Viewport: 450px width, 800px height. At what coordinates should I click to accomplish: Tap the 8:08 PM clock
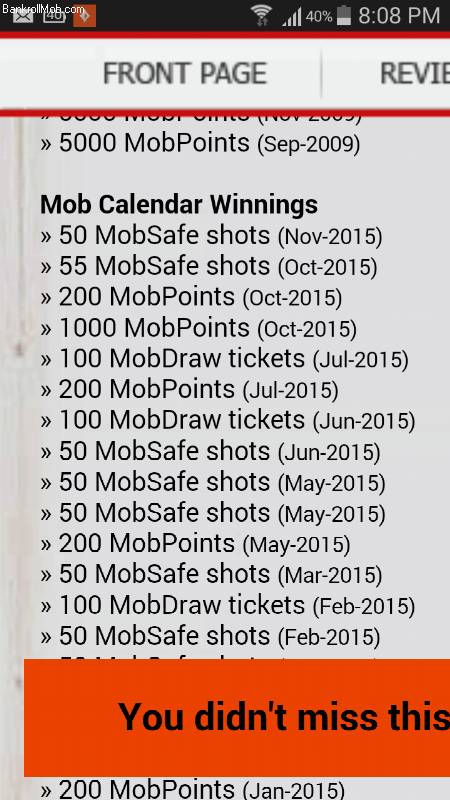pyautogui.click(x=399, y=16)
